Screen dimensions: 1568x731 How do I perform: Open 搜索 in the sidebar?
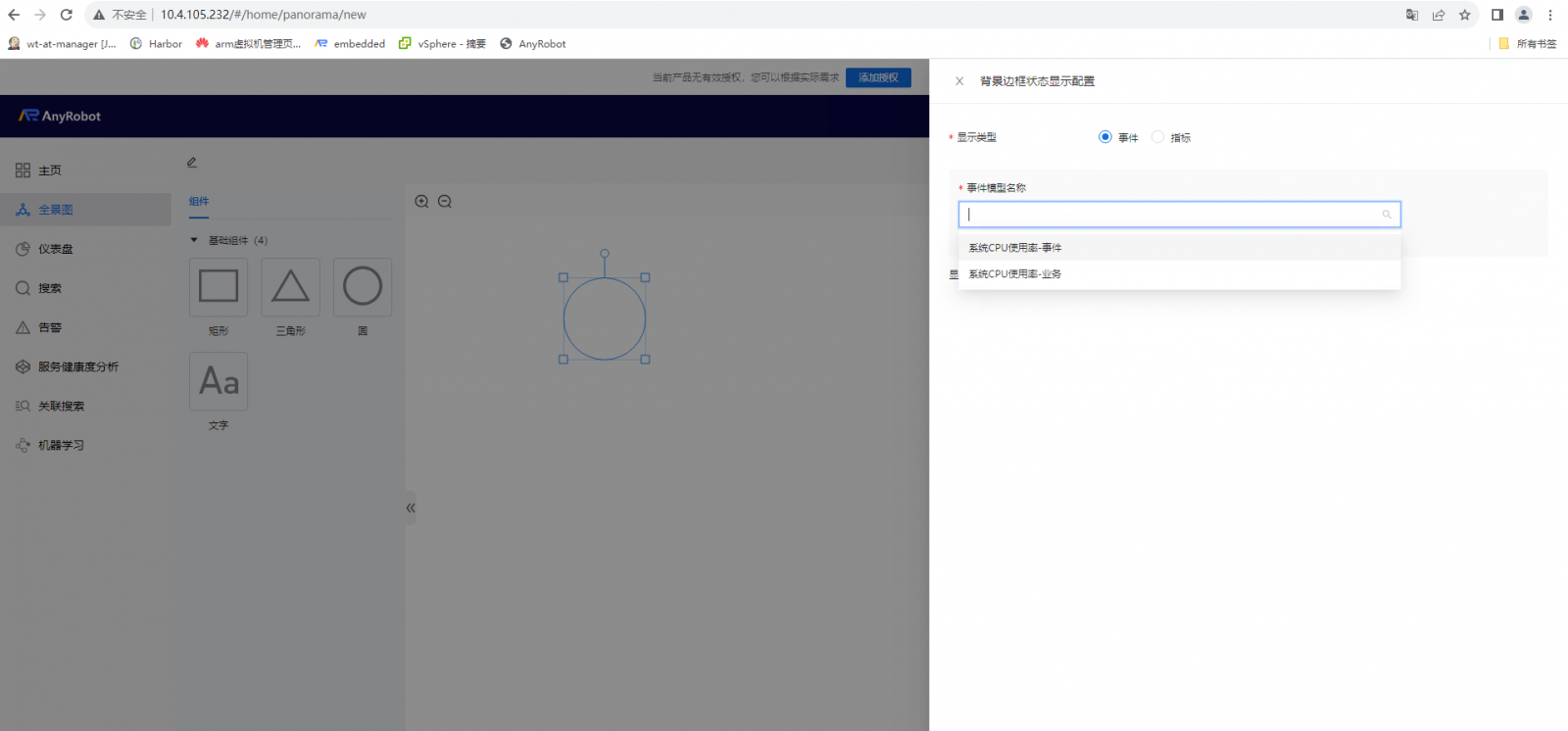pos(85,288)
